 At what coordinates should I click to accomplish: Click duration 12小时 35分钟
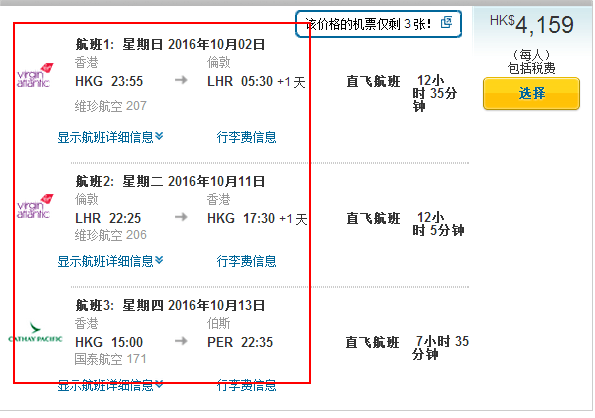coord(435,93)
